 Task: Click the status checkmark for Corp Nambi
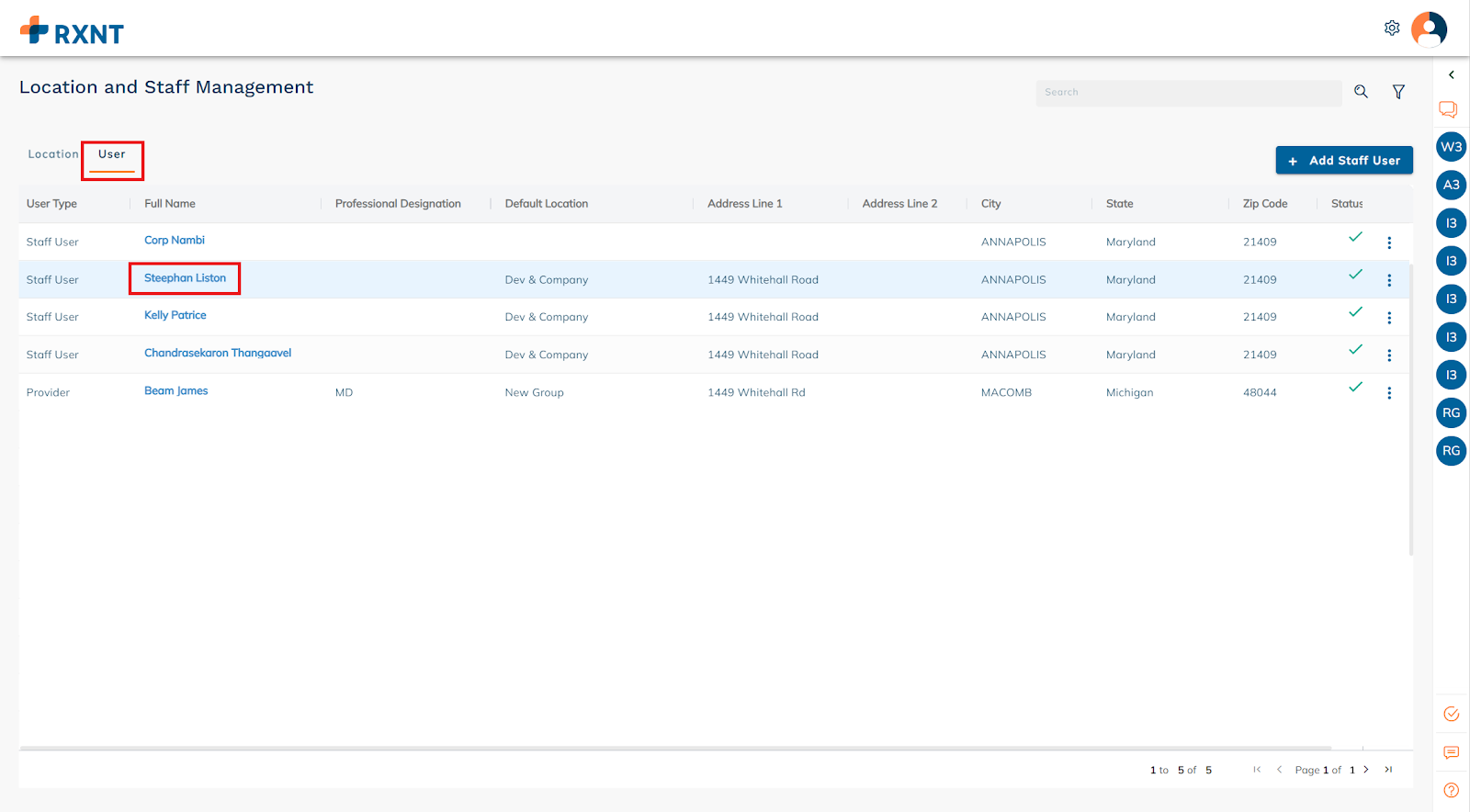1355,237
